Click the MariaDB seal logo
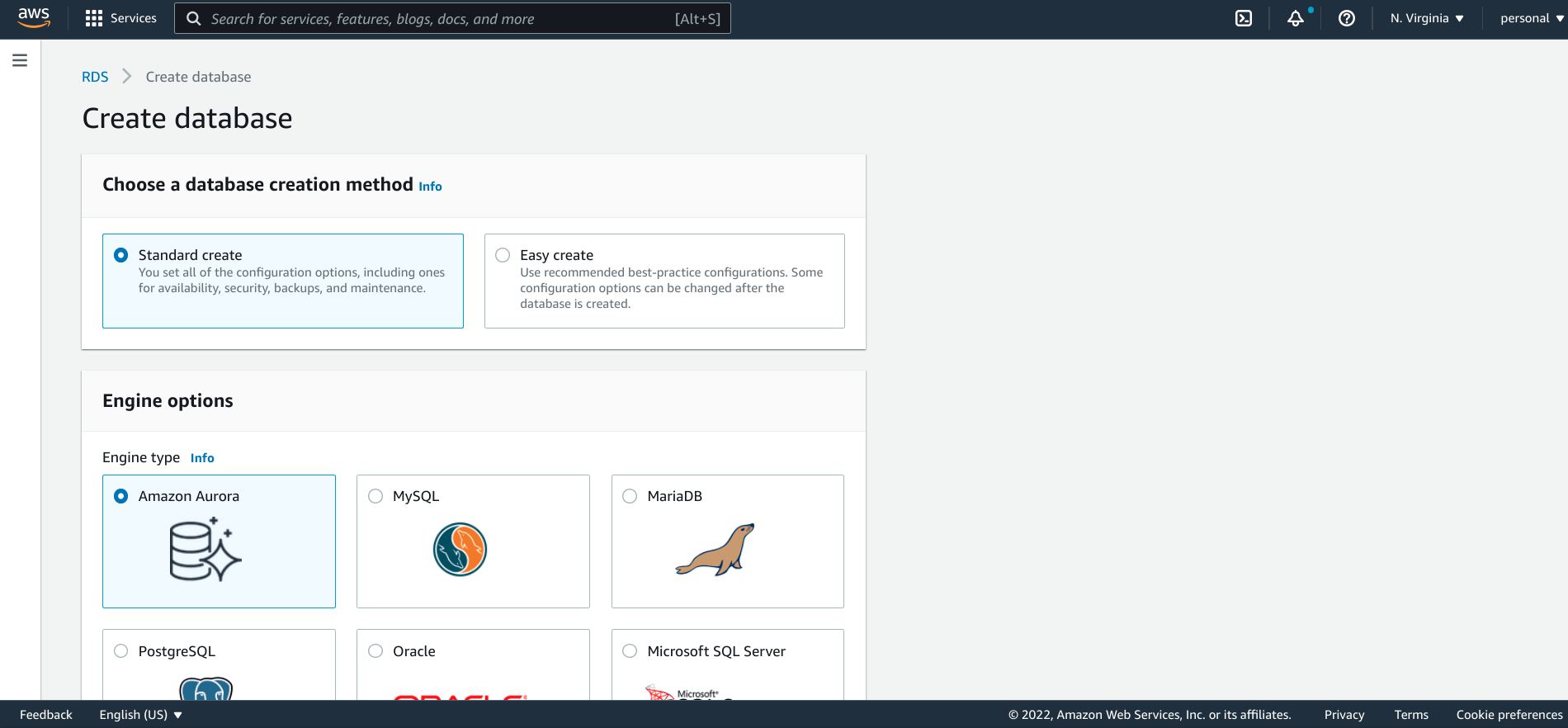1568x728 pixels. [x=716, y=550]
